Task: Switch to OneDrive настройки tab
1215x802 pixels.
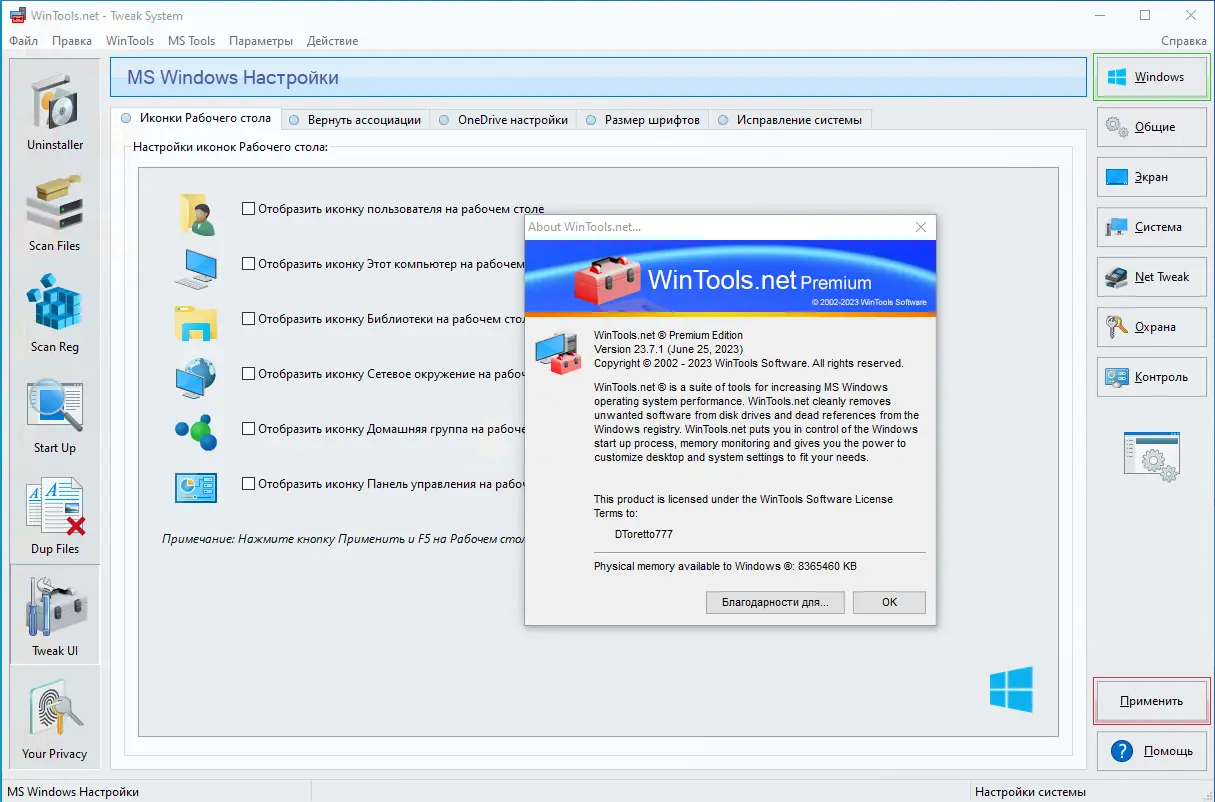Action: (x=504, y=120)
